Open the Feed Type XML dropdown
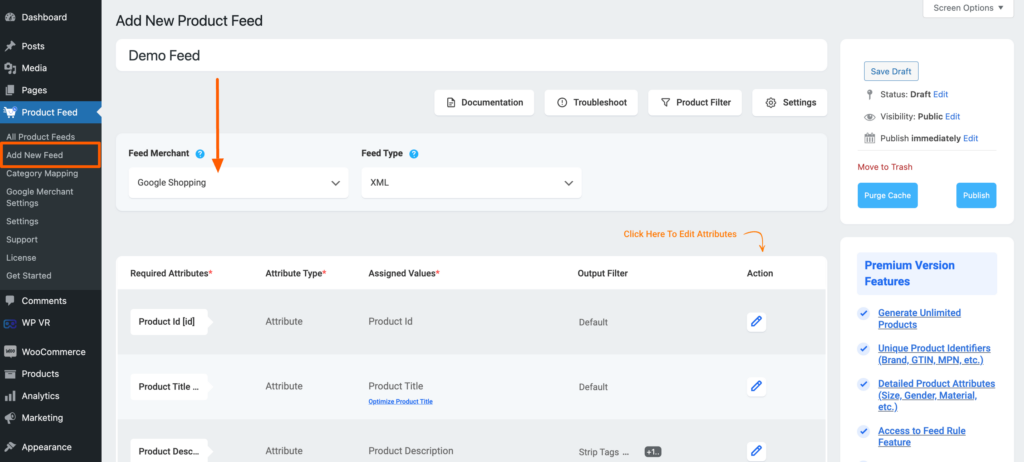The width and height of the screenshot is (1024, 462). [472, 183]
